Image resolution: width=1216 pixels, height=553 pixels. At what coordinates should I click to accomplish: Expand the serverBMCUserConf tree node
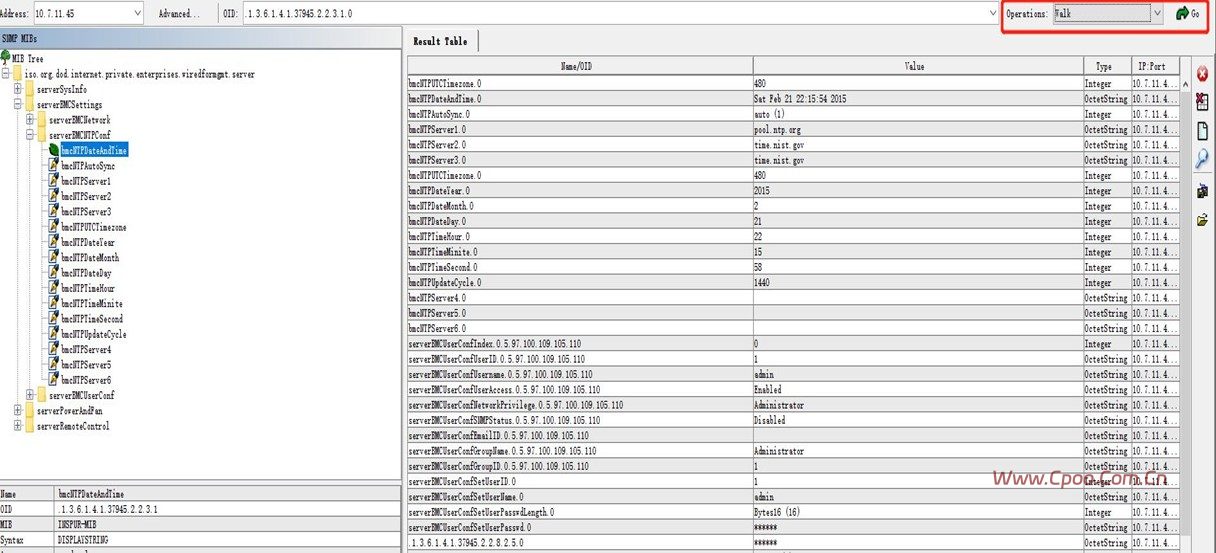[30, 395]
